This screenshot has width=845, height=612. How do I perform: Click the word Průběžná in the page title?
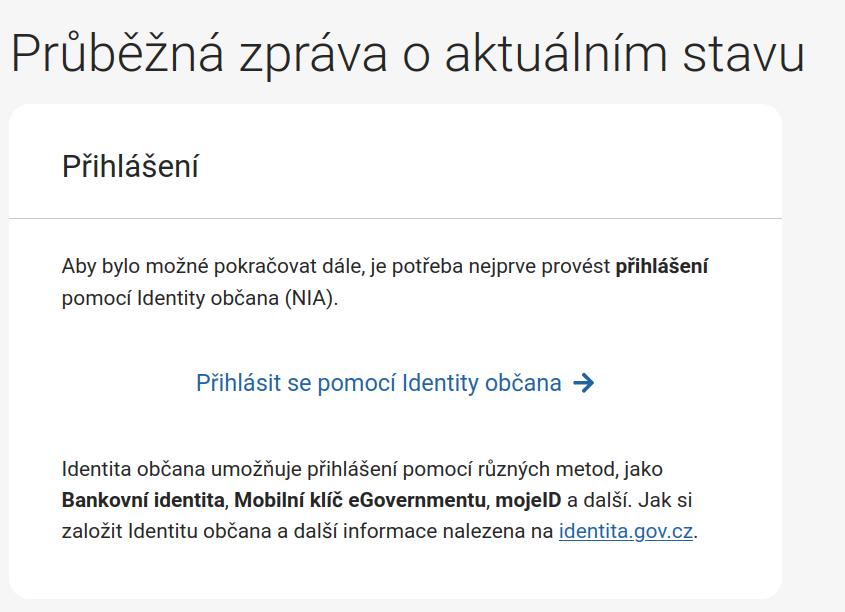coord(117,54)
